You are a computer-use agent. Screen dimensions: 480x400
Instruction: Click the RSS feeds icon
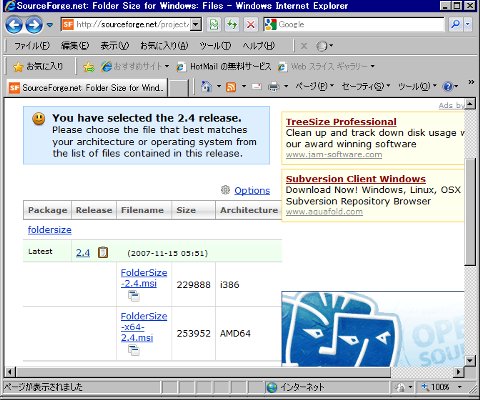(x=231, y=87)
